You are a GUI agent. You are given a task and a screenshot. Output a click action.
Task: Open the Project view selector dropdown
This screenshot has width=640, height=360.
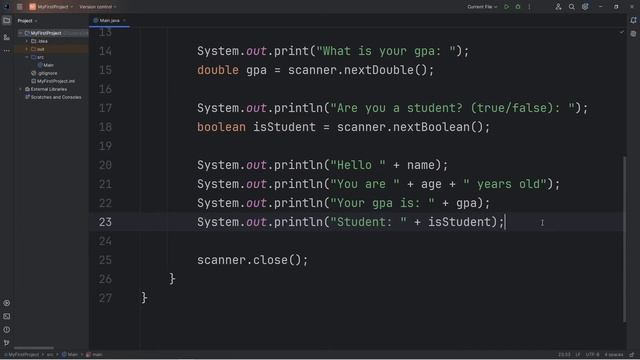(27, 20)
